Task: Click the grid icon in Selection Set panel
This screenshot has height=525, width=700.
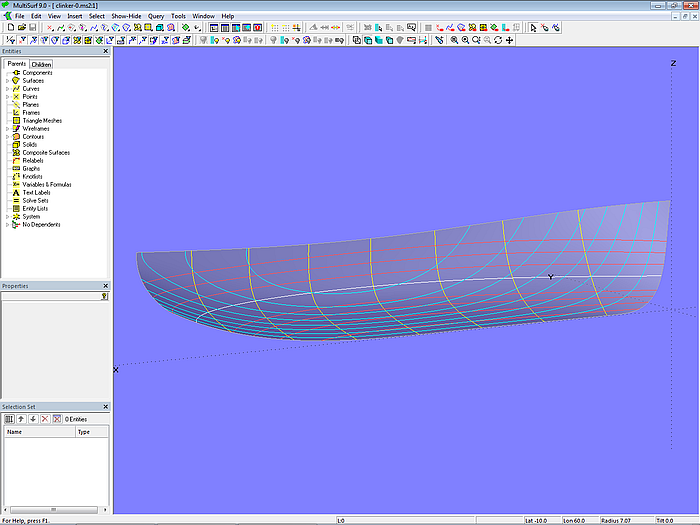Action: [x=9, y=419]
